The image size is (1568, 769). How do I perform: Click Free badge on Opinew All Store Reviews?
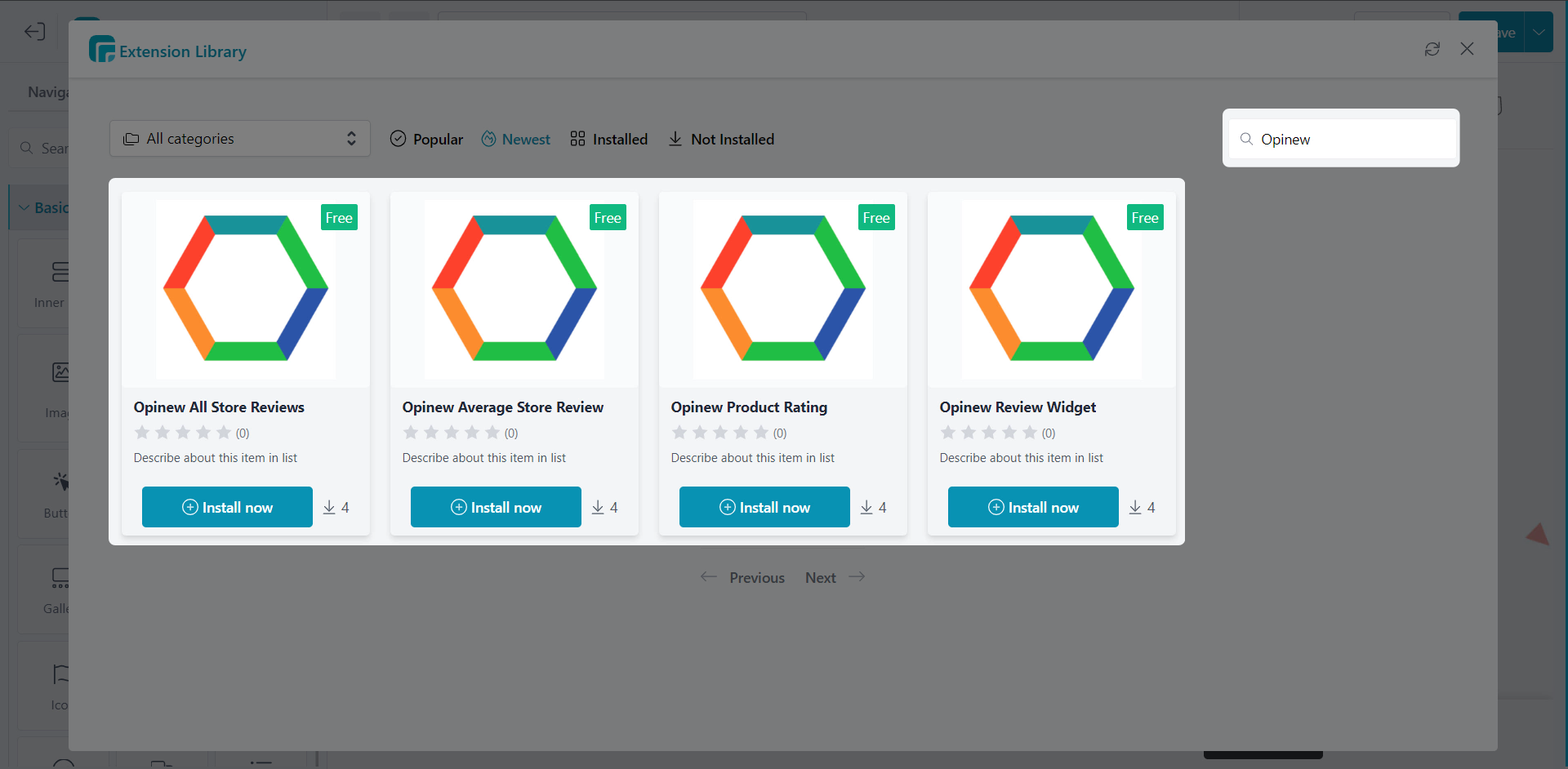[x=339, y=217]
